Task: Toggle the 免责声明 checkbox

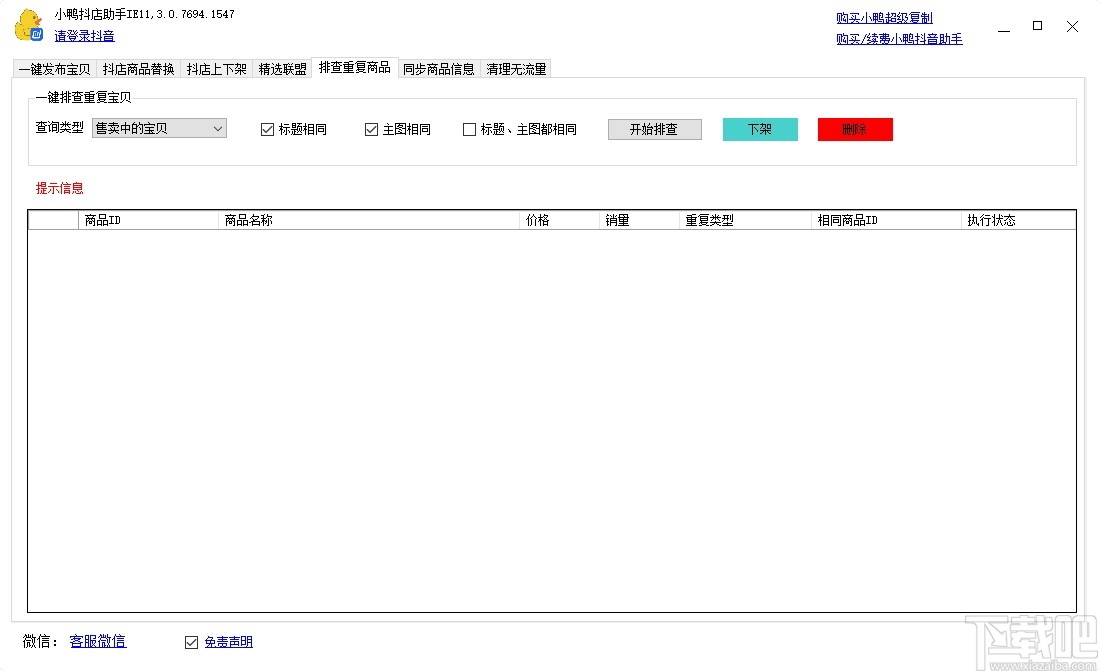Action: pyautogui.click(x=192, y=642)
